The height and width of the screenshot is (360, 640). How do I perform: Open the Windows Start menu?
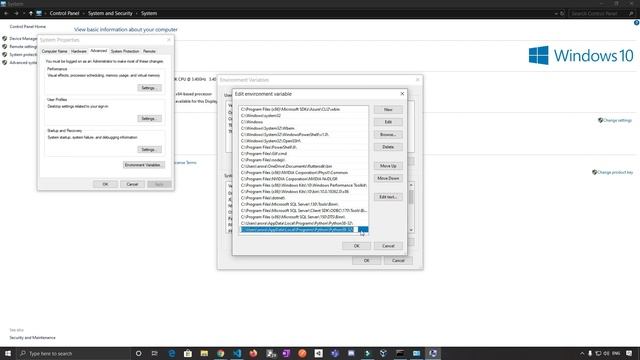(8, 353)
